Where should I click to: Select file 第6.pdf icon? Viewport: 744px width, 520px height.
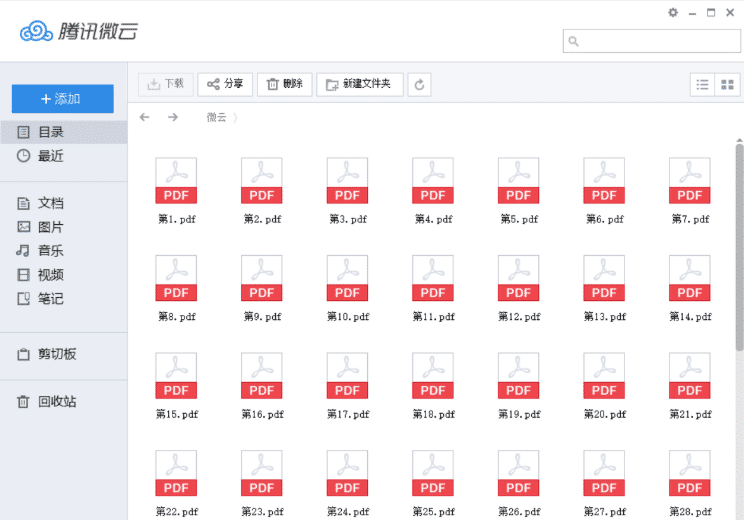[604, 181]
